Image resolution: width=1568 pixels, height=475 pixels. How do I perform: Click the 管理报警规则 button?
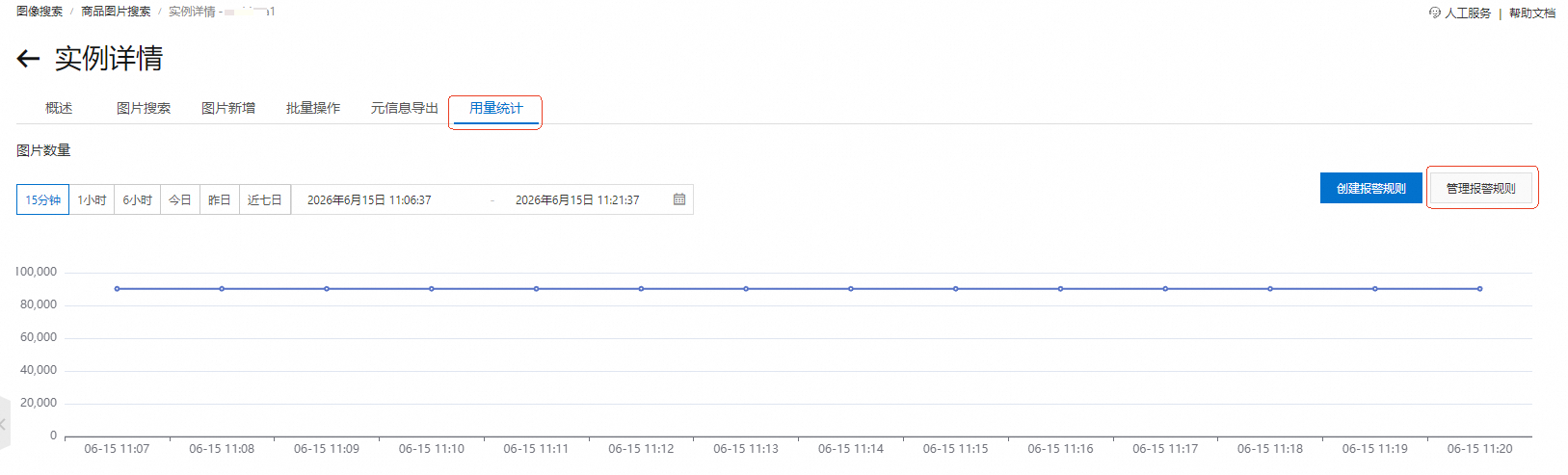1481,188
